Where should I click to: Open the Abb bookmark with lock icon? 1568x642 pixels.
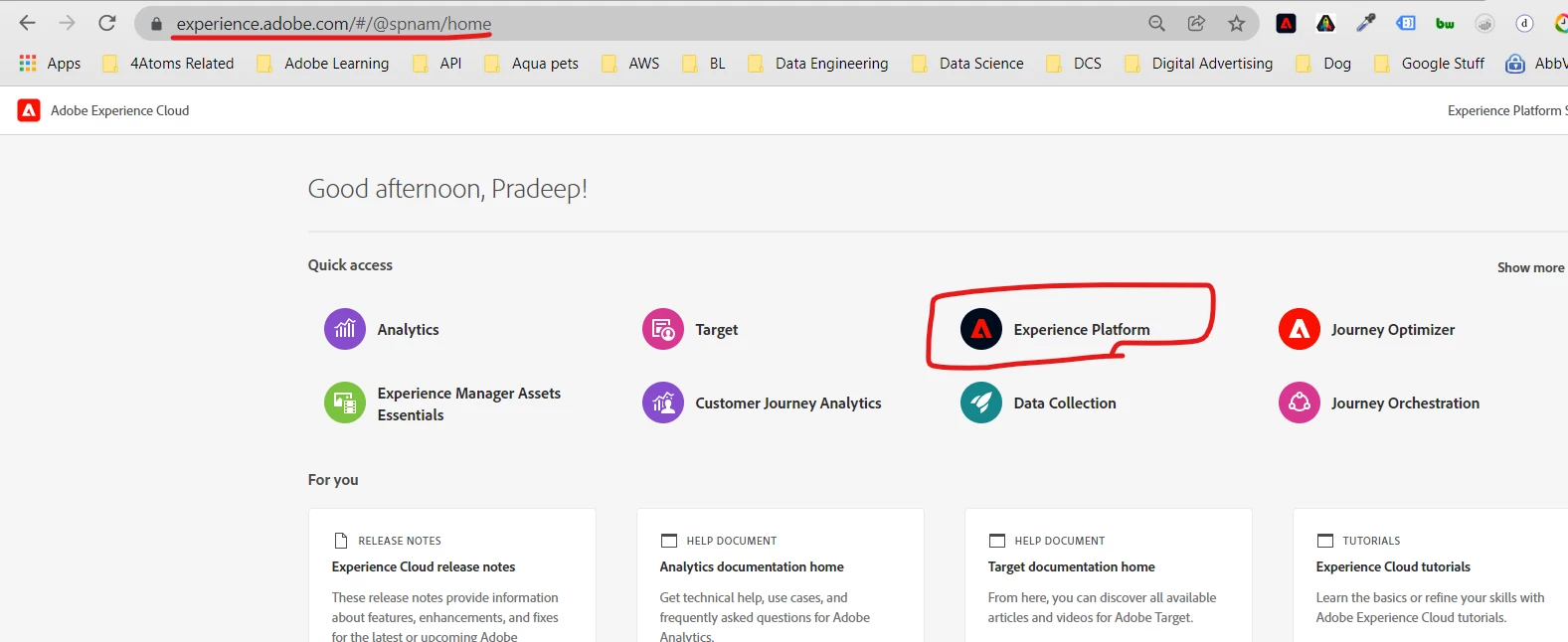tap(1536, 64)
